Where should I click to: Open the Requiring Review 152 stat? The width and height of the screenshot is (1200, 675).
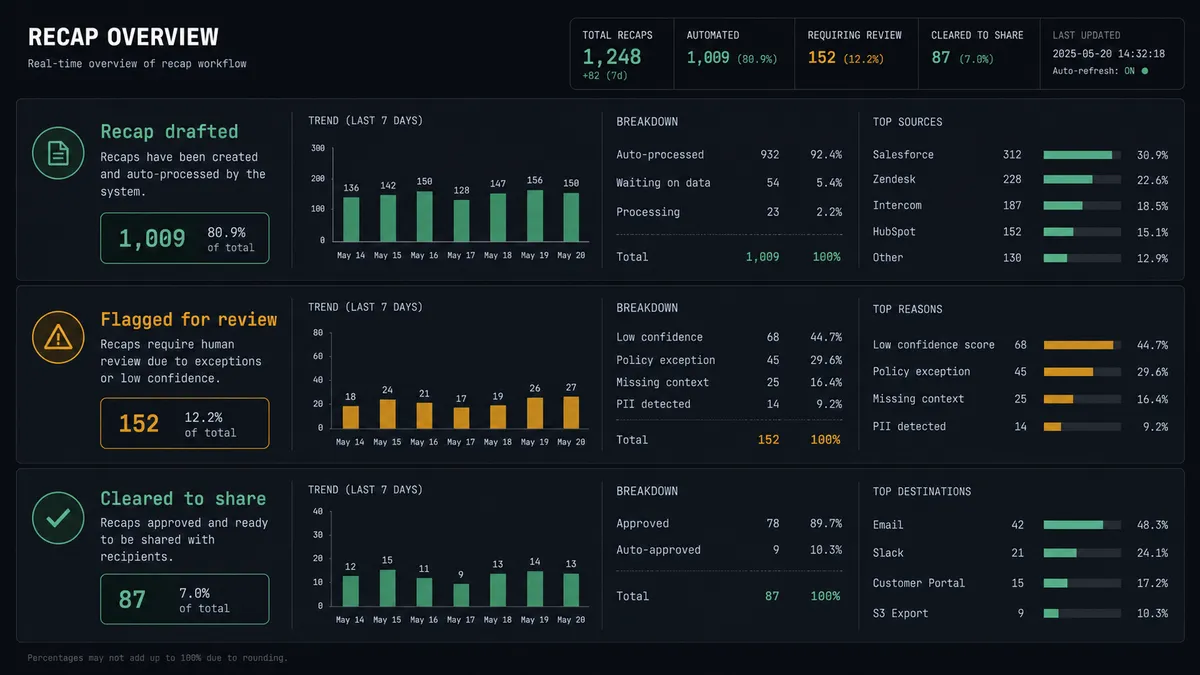856,54
